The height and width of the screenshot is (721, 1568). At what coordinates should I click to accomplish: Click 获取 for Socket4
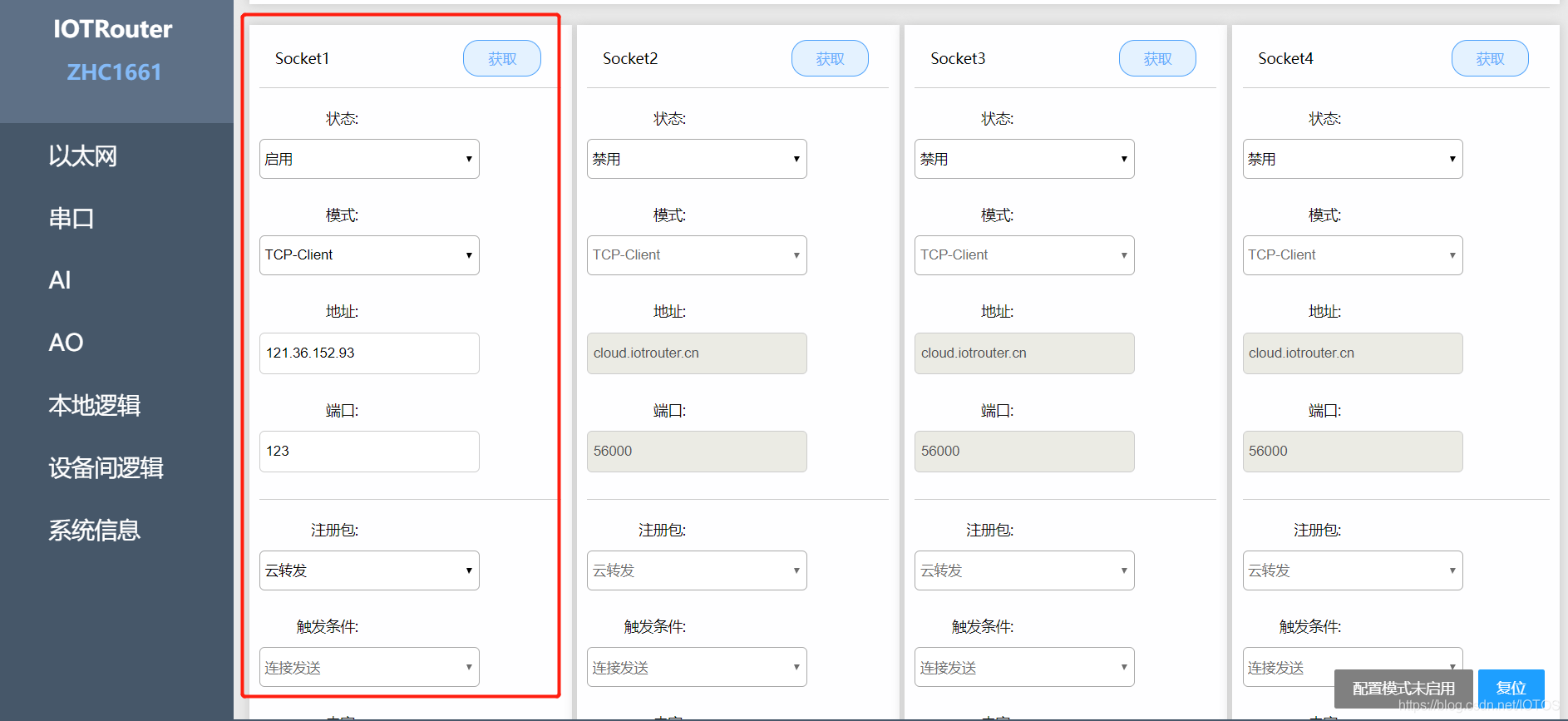click(1489, 57)
